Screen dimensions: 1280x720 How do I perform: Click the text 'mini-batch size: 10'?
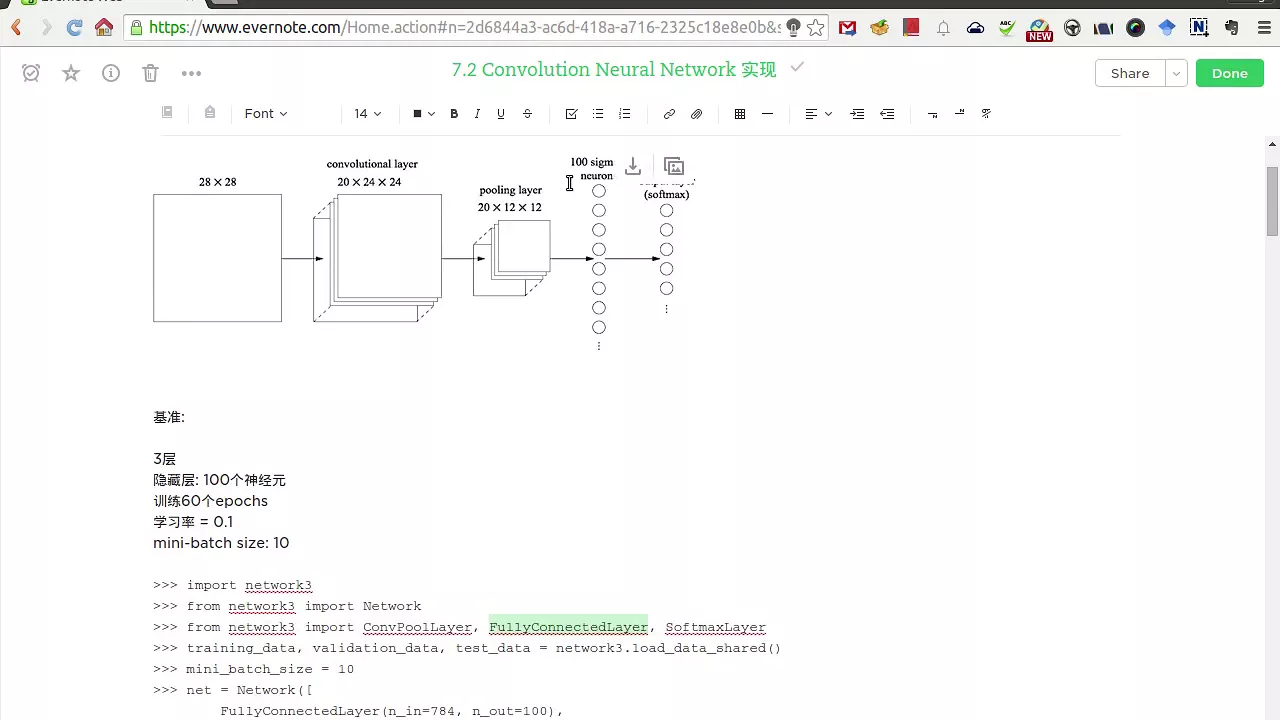click(221, 543)
